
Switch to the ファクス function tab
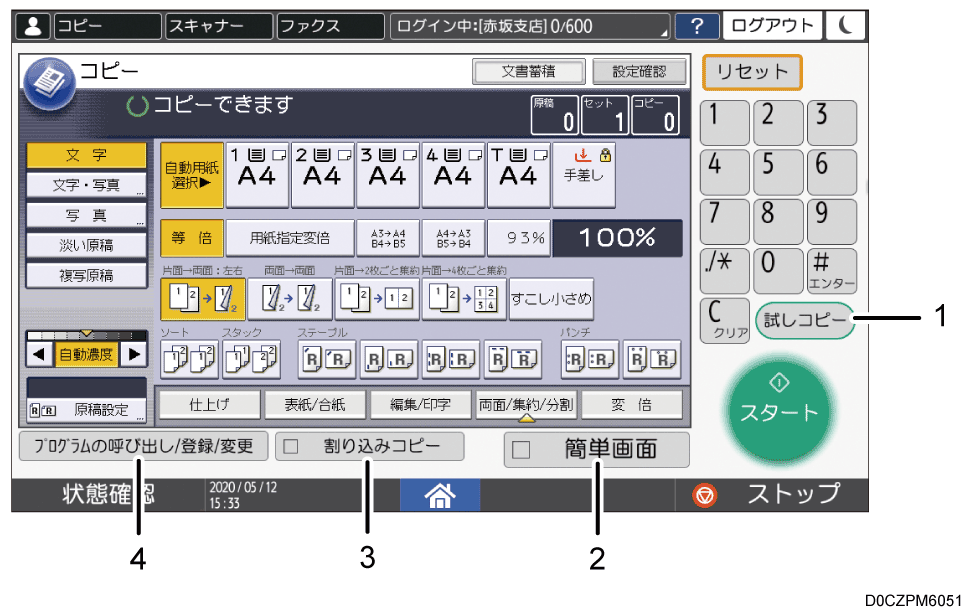pyautogui.click(x=330, y=26)
